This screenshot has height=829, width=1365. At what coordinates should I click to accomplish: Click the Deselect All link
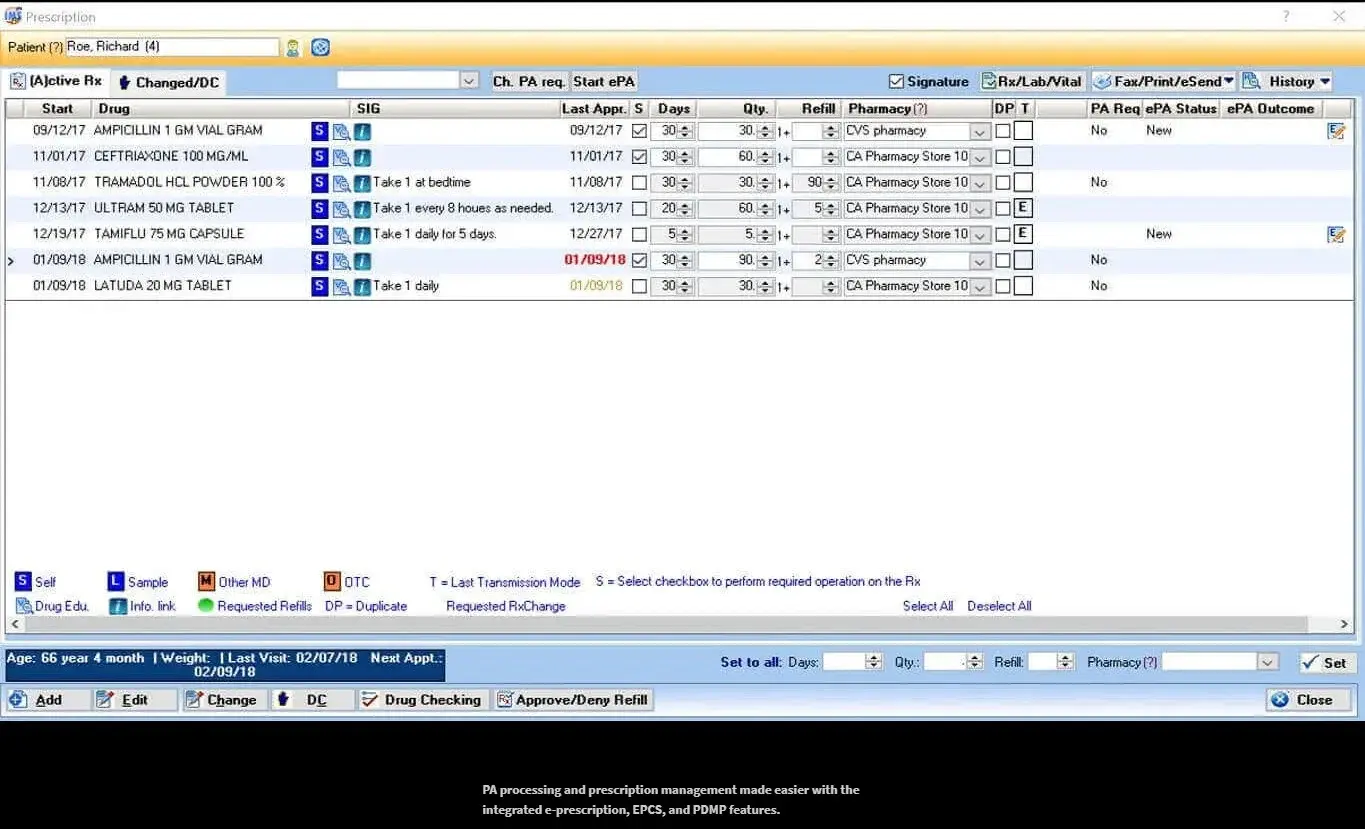point(999,606)
